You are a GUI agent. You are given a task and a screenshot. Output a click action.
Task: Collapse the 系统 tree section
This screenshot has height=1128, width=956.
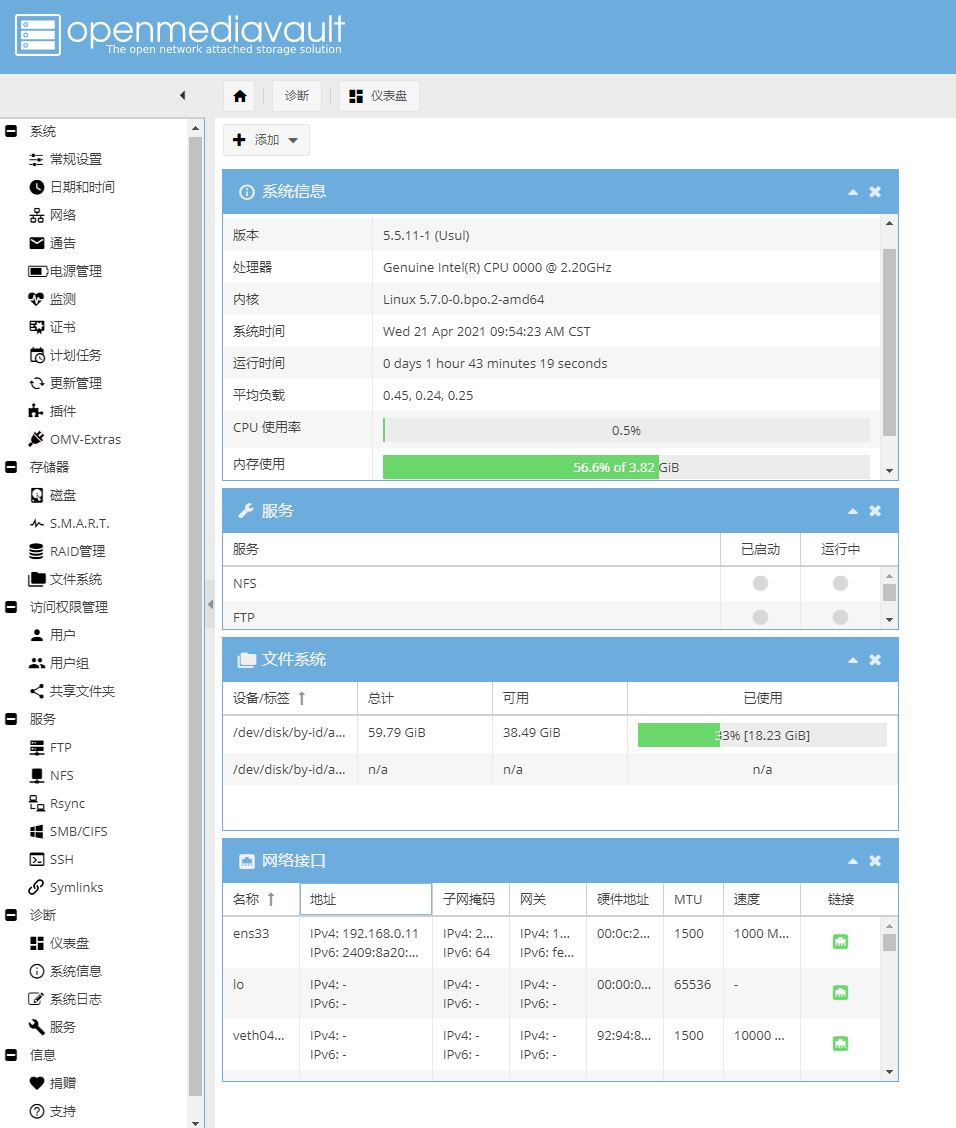(11, 131)
